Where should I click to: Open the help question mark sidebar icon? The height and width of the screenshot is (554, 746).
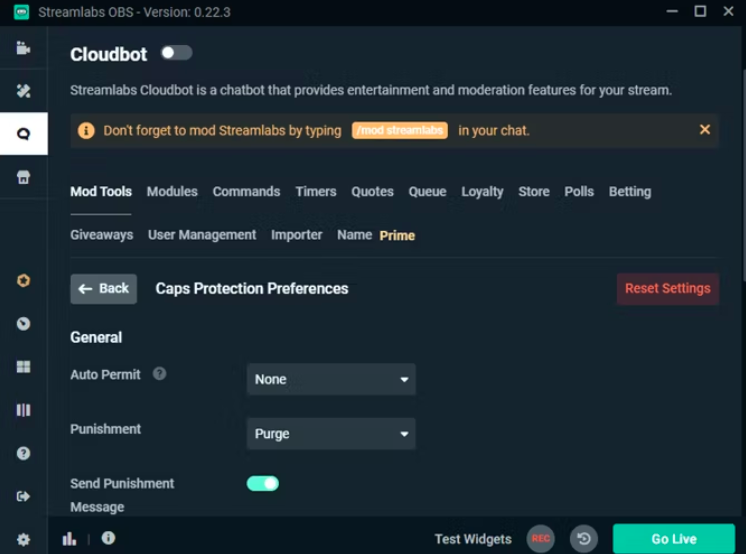23,453
